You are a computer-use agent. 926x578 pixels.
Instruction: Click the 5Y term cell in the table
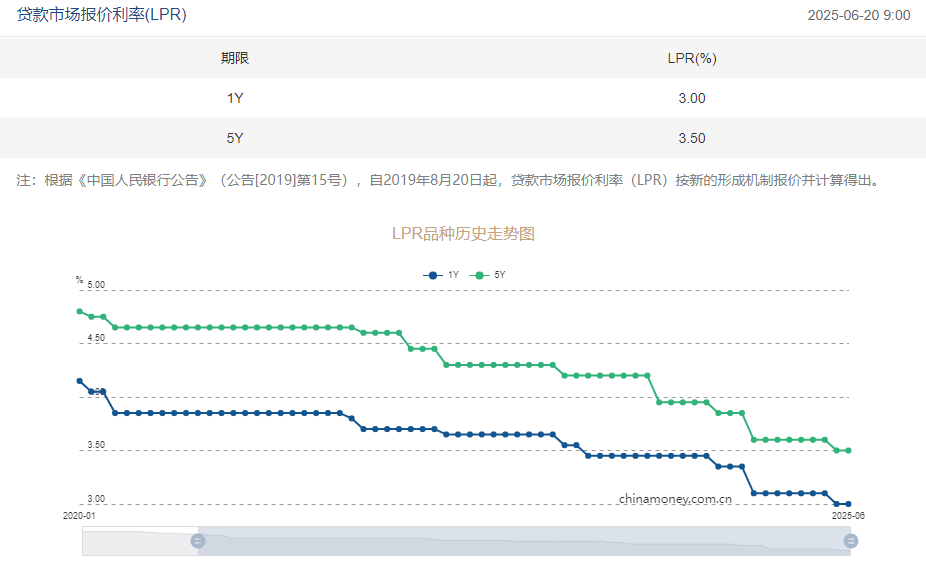point(235,138)
